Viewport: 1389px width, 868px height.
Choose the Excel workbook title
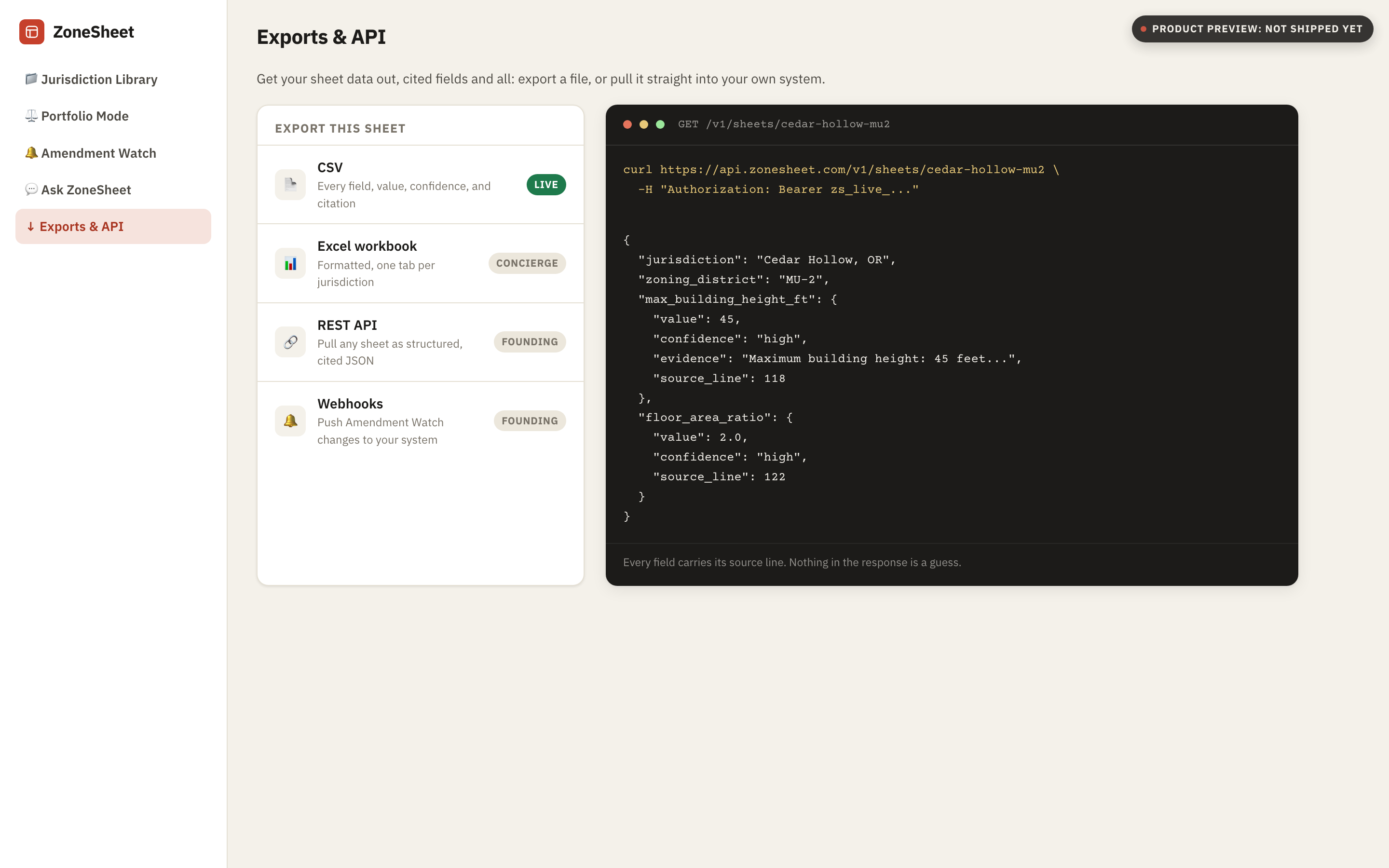pos(367,246)
